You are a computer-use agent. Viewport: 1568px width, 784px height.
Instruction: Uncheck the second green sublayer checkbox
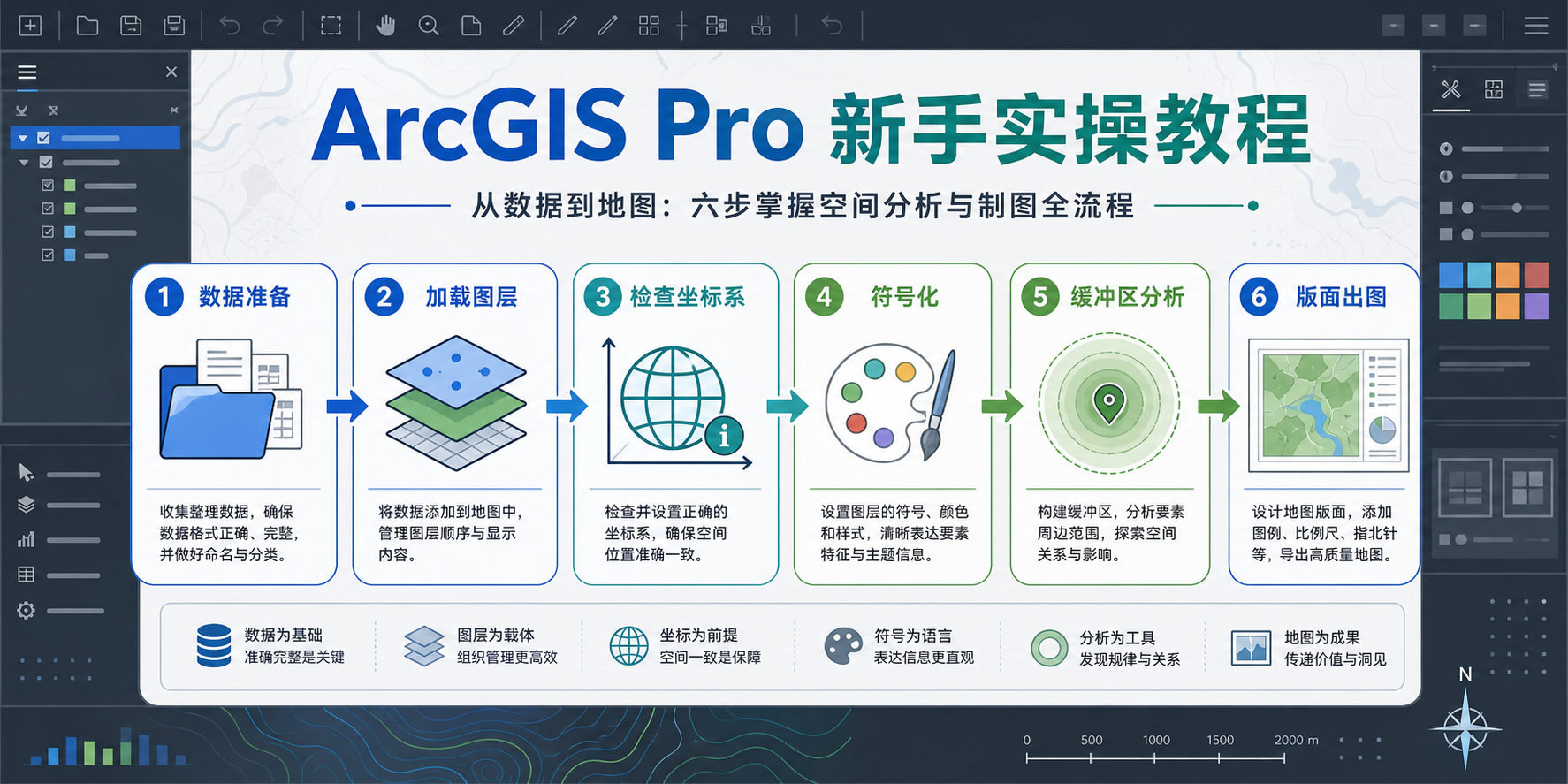tap(48, 209)
